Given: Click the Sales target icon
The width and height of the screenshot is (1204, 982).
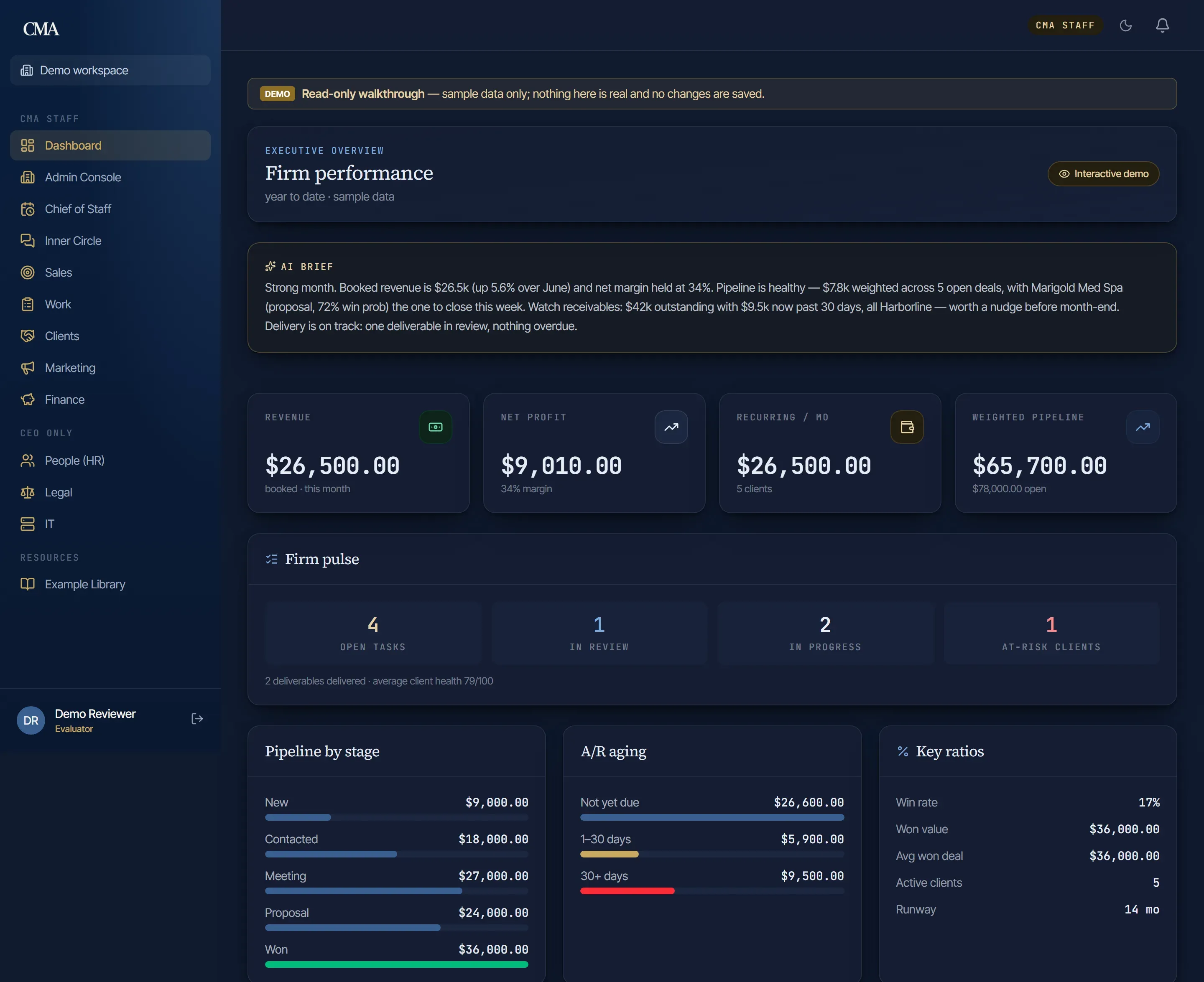Looking at the screenshot, I should click(x=27, y=272).
